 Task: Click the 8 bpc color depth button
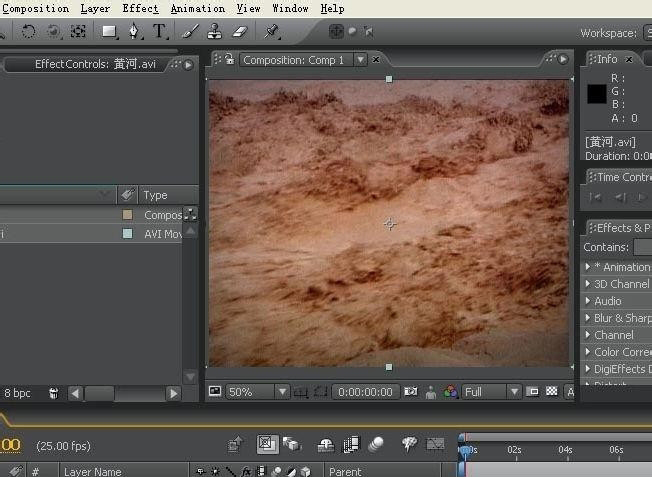tap(17, 394)
